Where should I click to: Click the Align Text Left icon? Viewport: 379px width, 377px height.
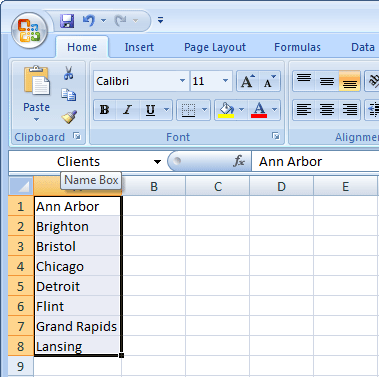tap(304, 109)
